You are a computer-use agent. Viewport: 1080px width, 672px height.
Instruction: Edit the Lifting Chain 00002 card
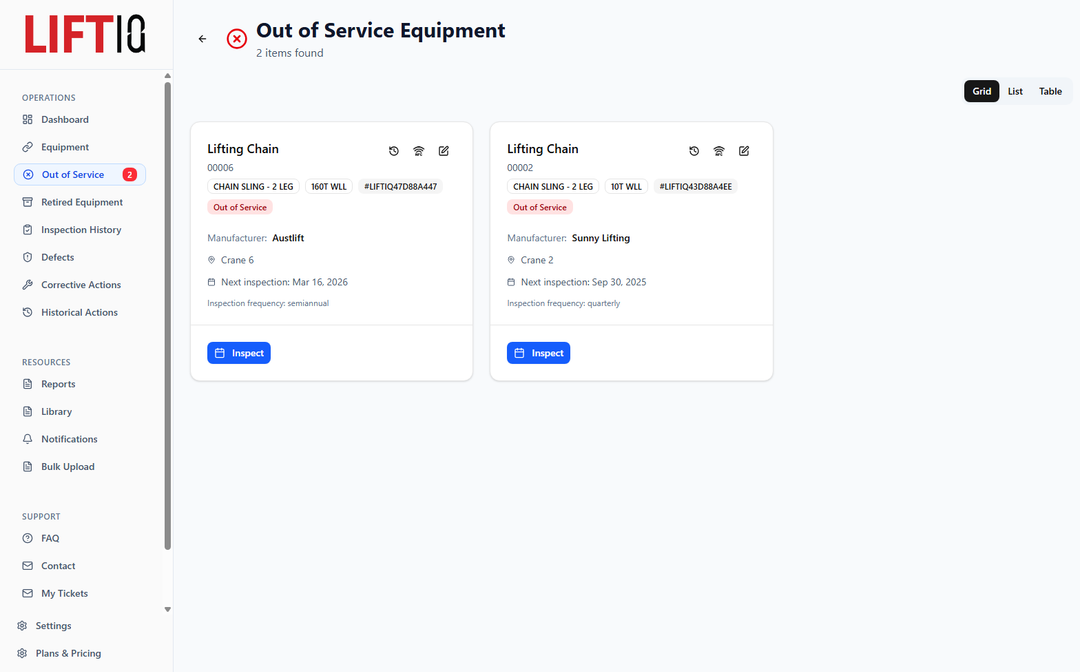[x=744, y=151]
